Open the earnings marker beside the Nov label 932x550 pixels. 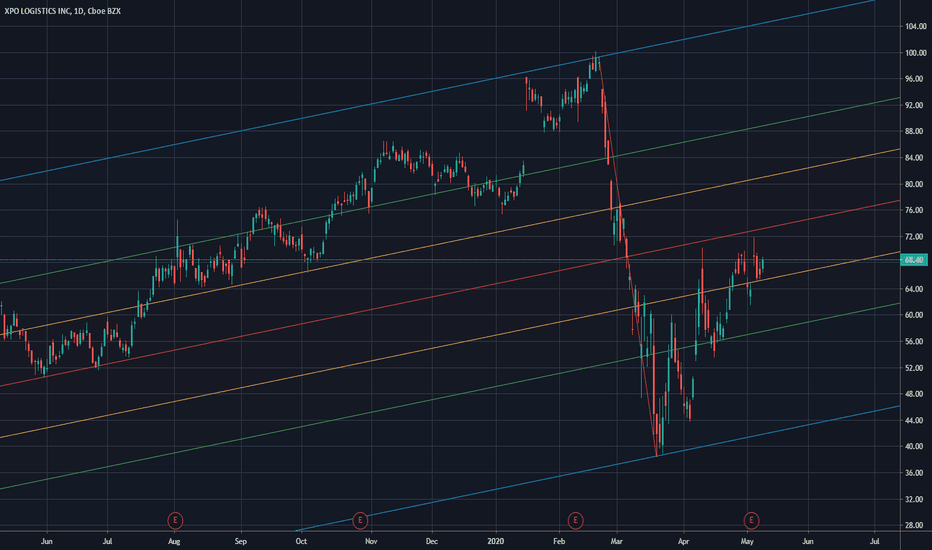(360, 521)
